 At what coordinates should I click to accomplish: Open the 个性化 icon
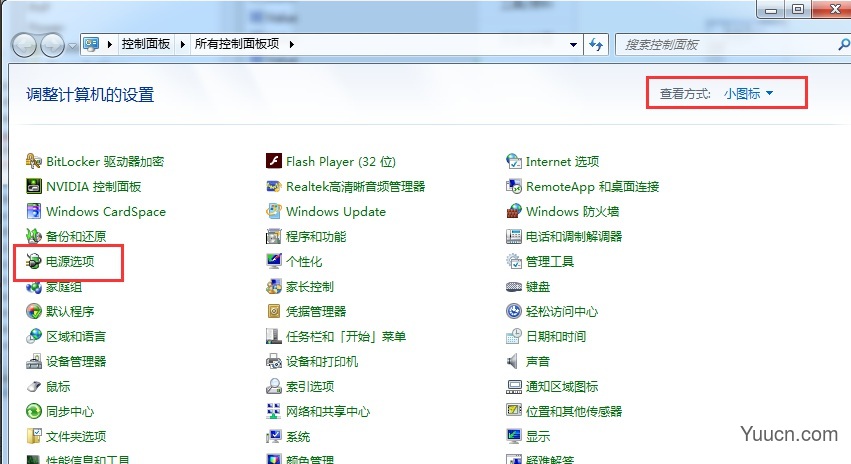274,261
